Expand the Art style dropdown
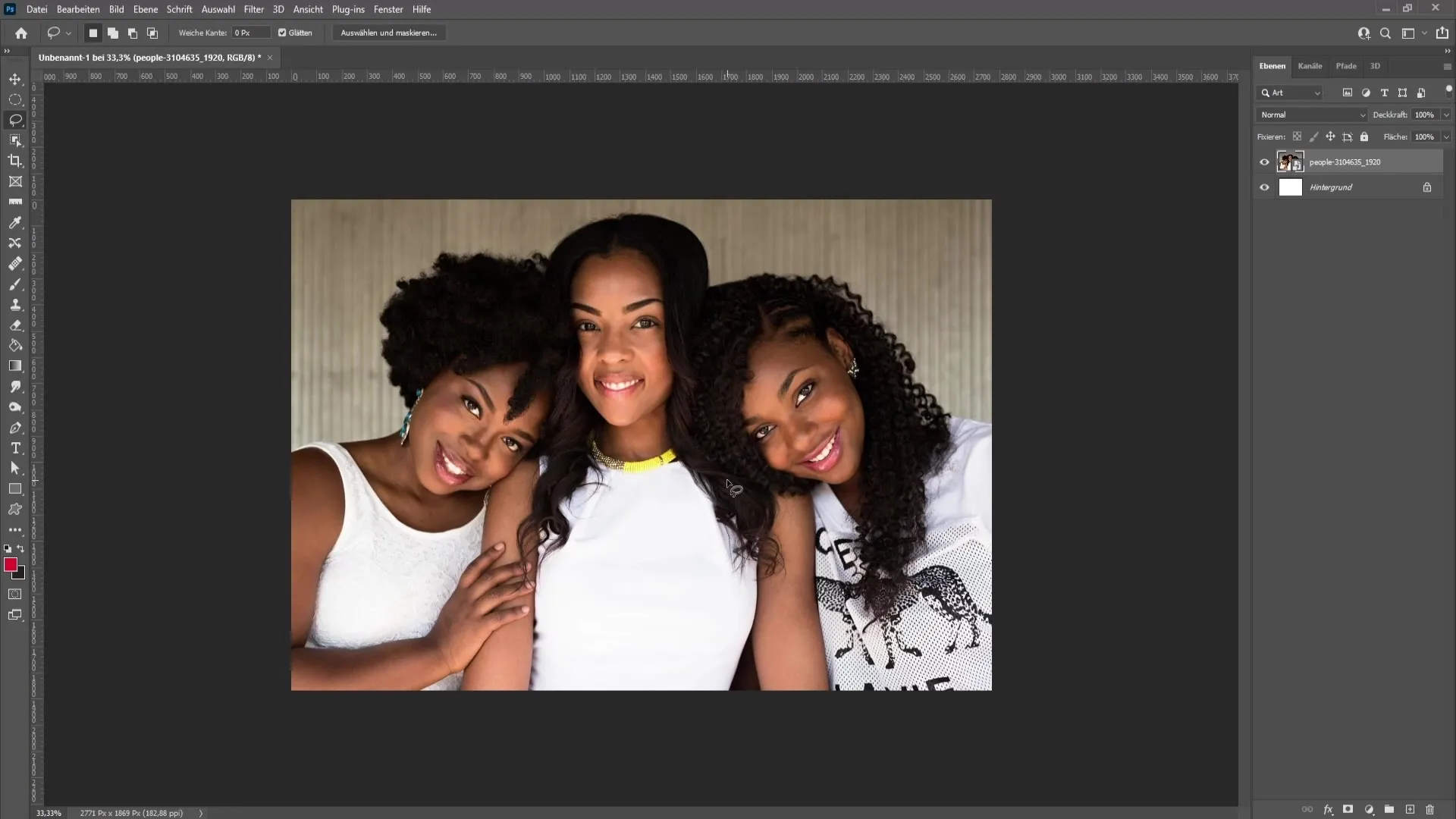Screen dimensions: 1456x819 1318,92
